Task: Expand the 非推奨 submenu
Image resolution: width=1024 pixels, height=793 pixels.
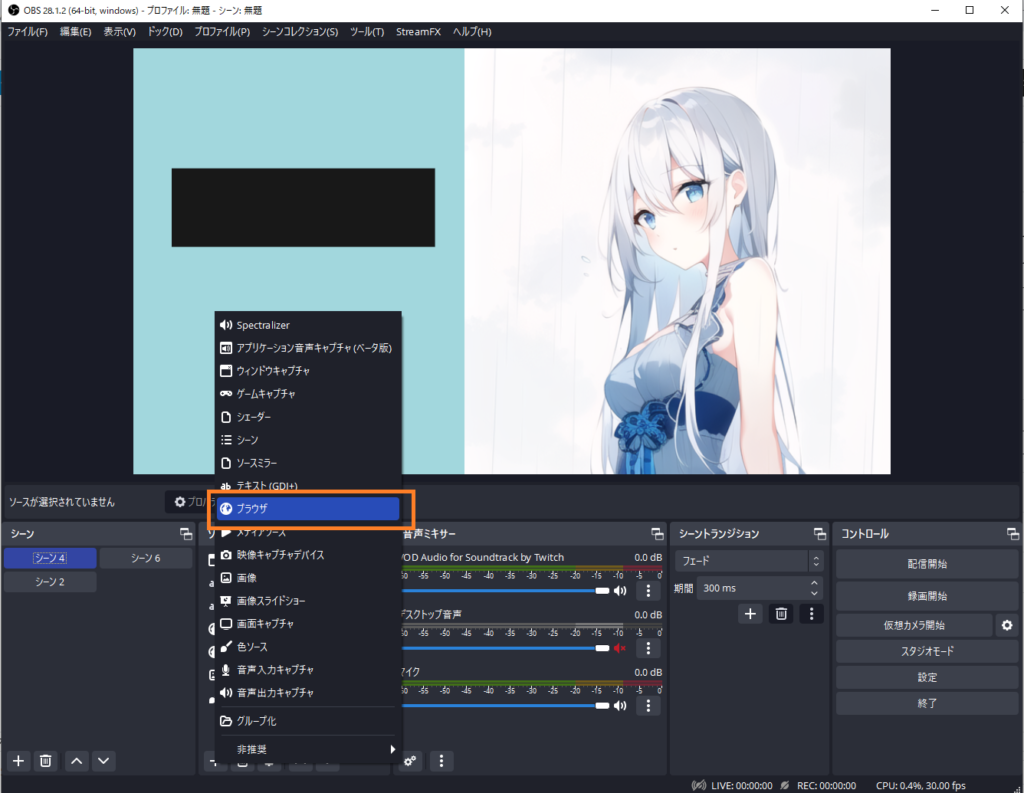Action: point(308,749)
